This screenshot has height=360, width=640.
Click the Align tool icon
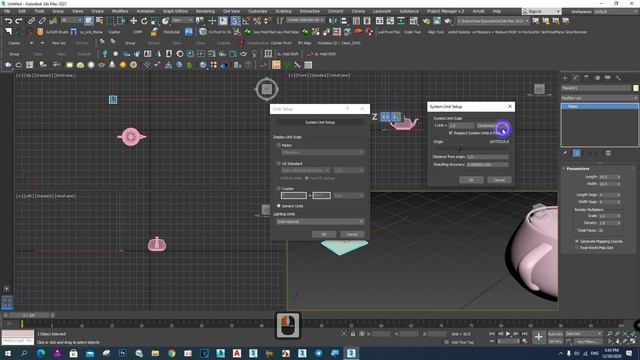coord(344,21)
